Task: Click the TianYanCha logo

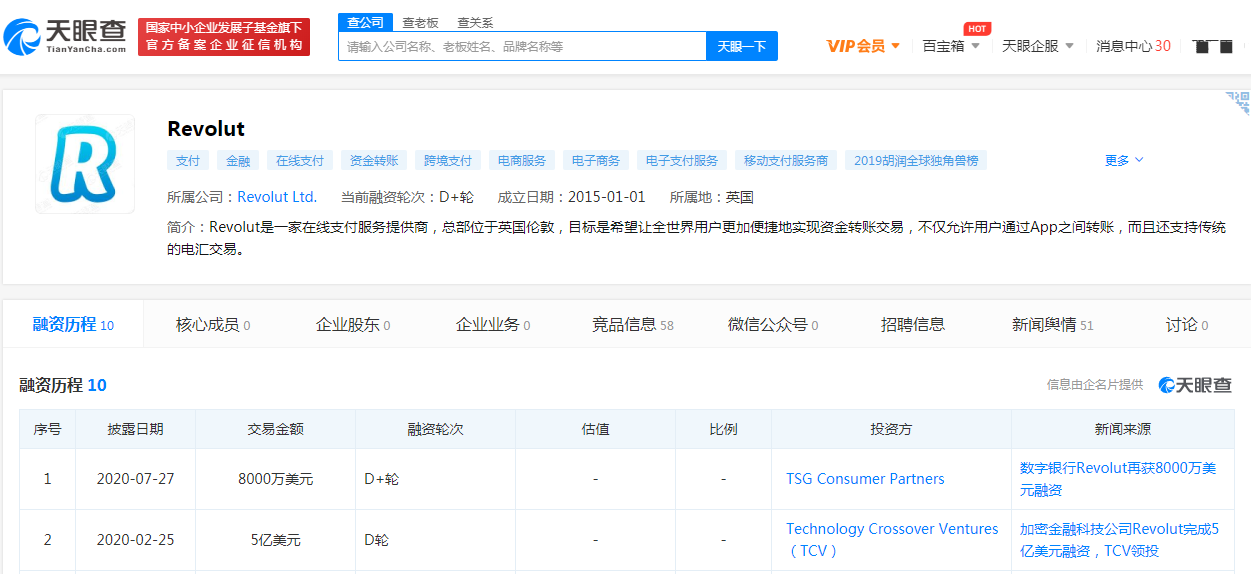Action: [66, 36]
